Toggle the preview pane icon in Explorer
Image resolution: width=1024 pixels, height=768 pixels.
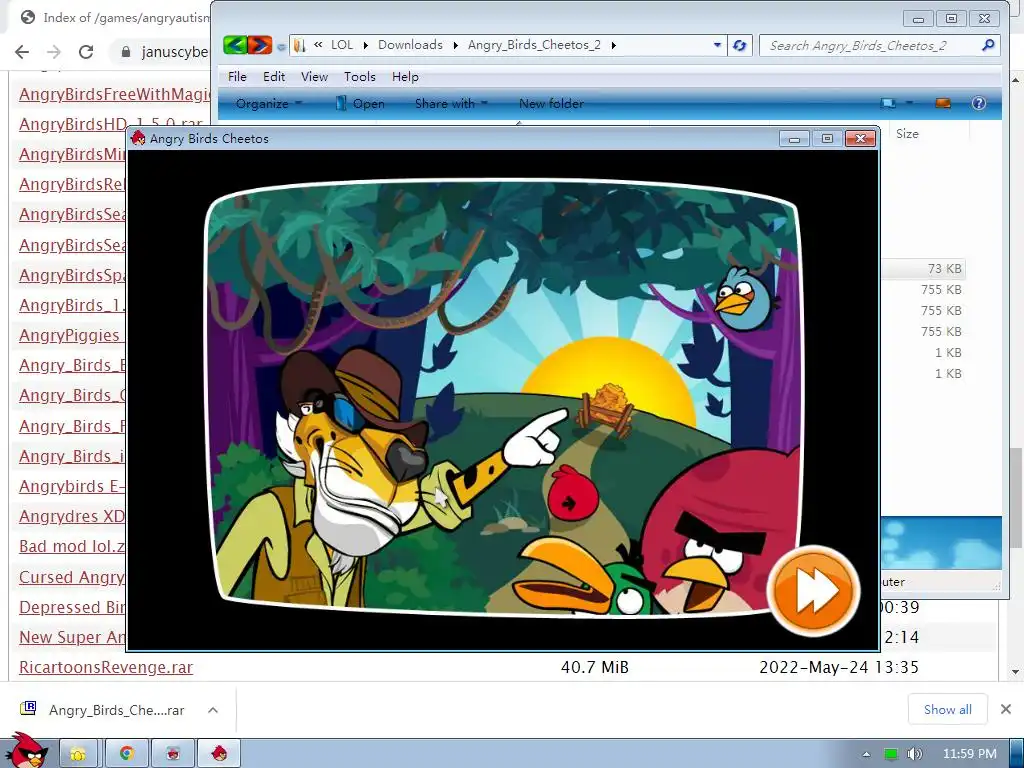pos(943,103)
